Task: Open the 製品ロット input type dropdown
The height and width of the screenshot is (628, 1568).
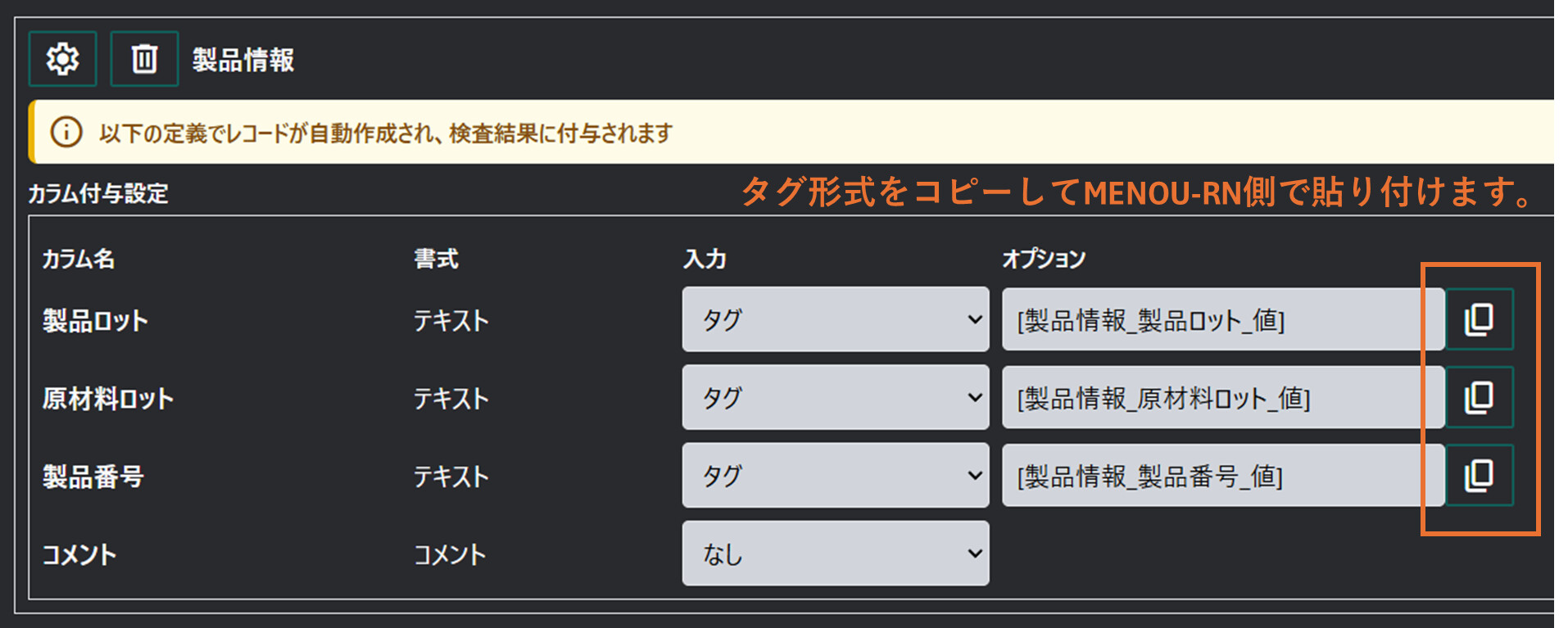Action: pyautogui.click(x=835, y=319)
